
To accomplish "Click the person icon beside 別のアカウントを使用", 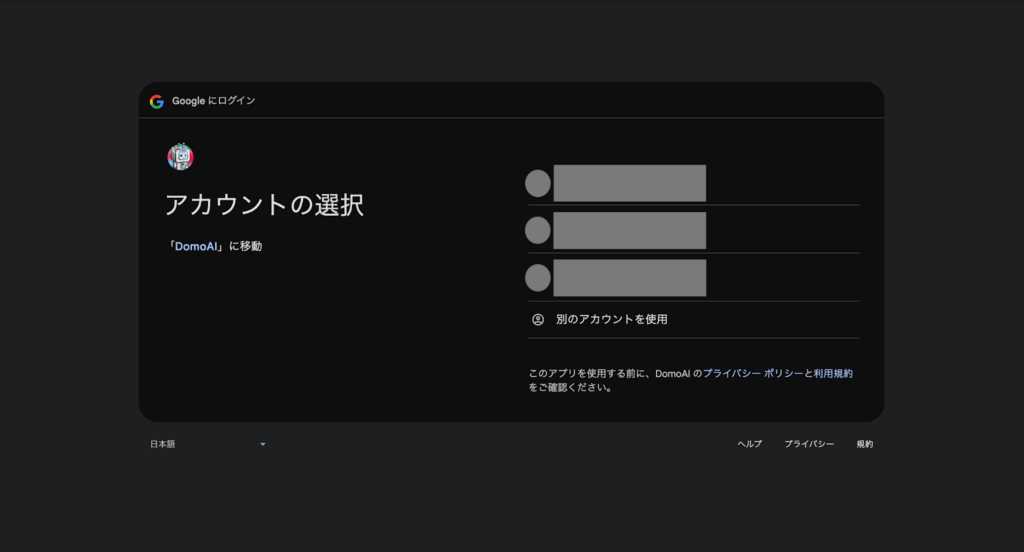I will click(538, 320).
